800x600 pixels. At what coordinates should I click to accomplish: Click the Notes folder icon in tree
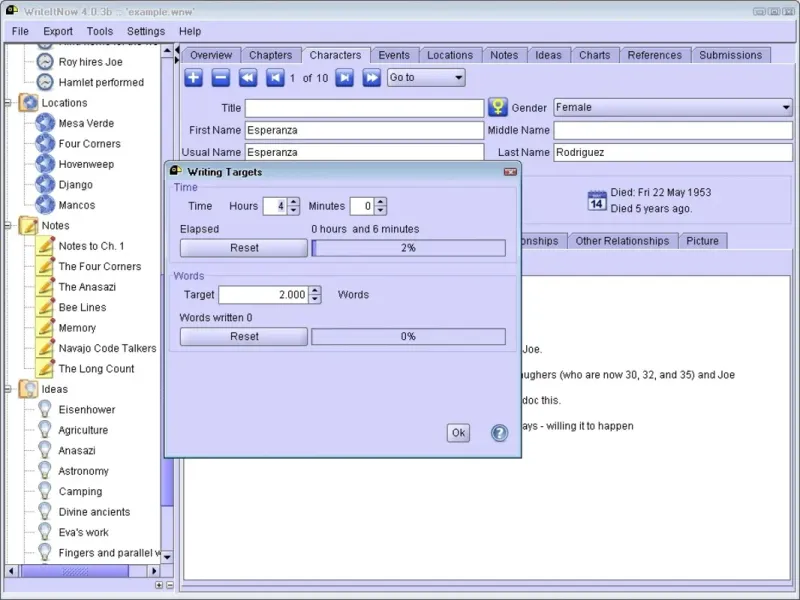(29, 226)
